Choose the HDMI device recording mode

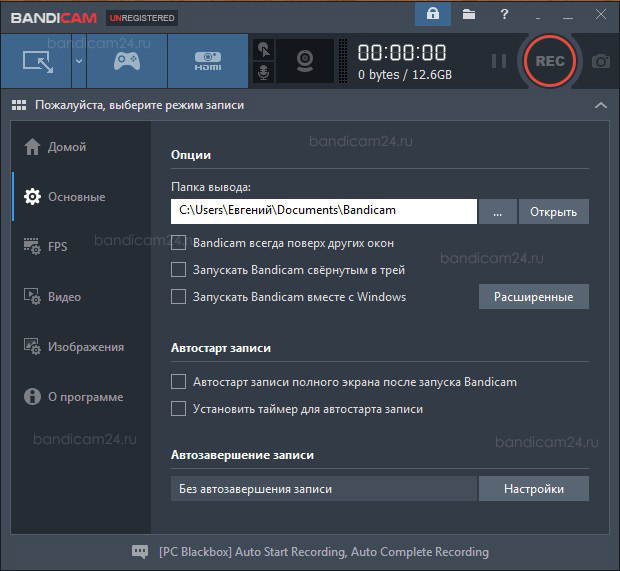click(x=208, y=61)
